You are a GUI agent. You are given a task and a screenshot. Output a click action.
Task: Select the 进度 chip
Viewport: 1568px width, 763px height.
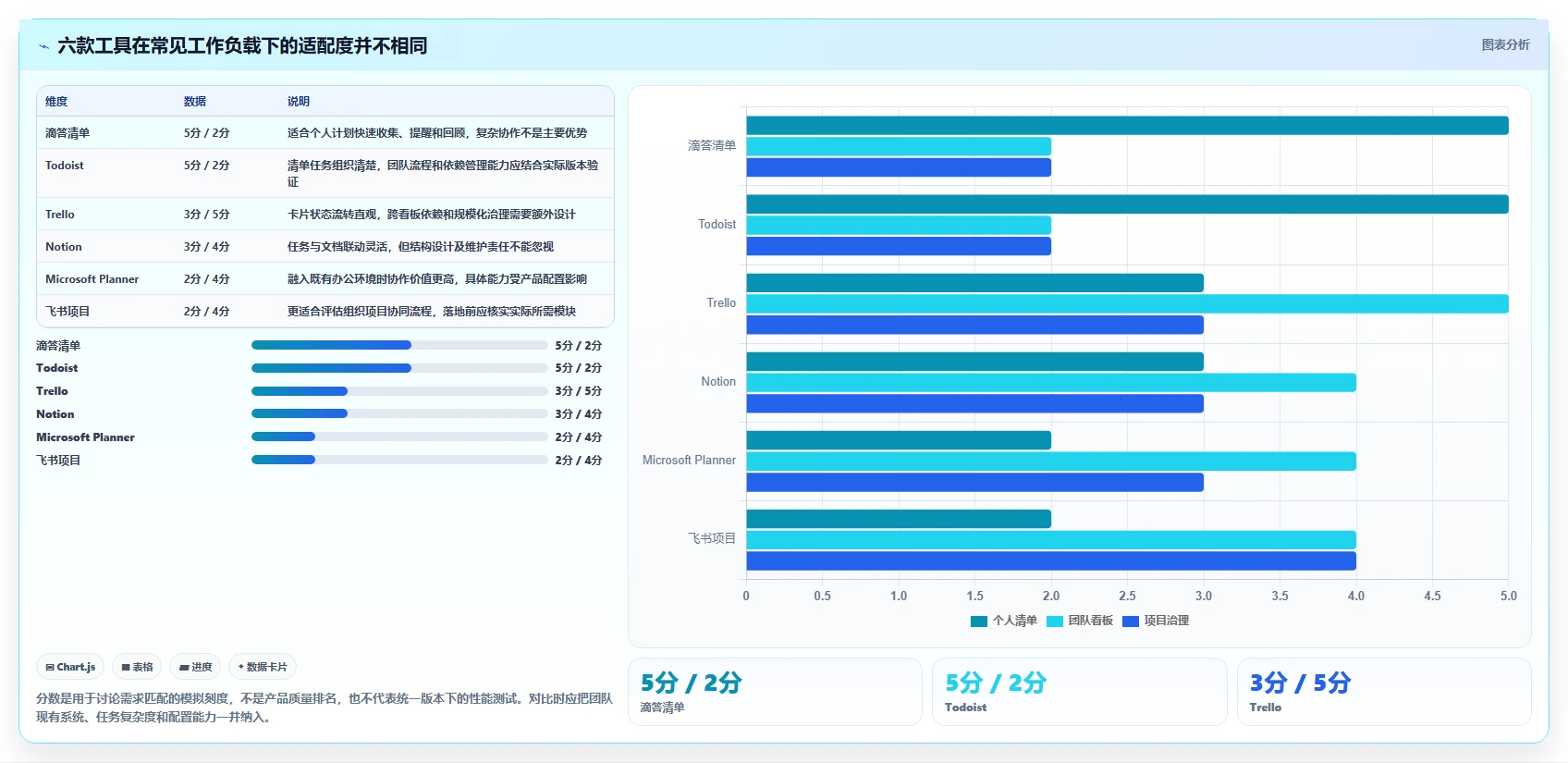[x=195, y=667]
